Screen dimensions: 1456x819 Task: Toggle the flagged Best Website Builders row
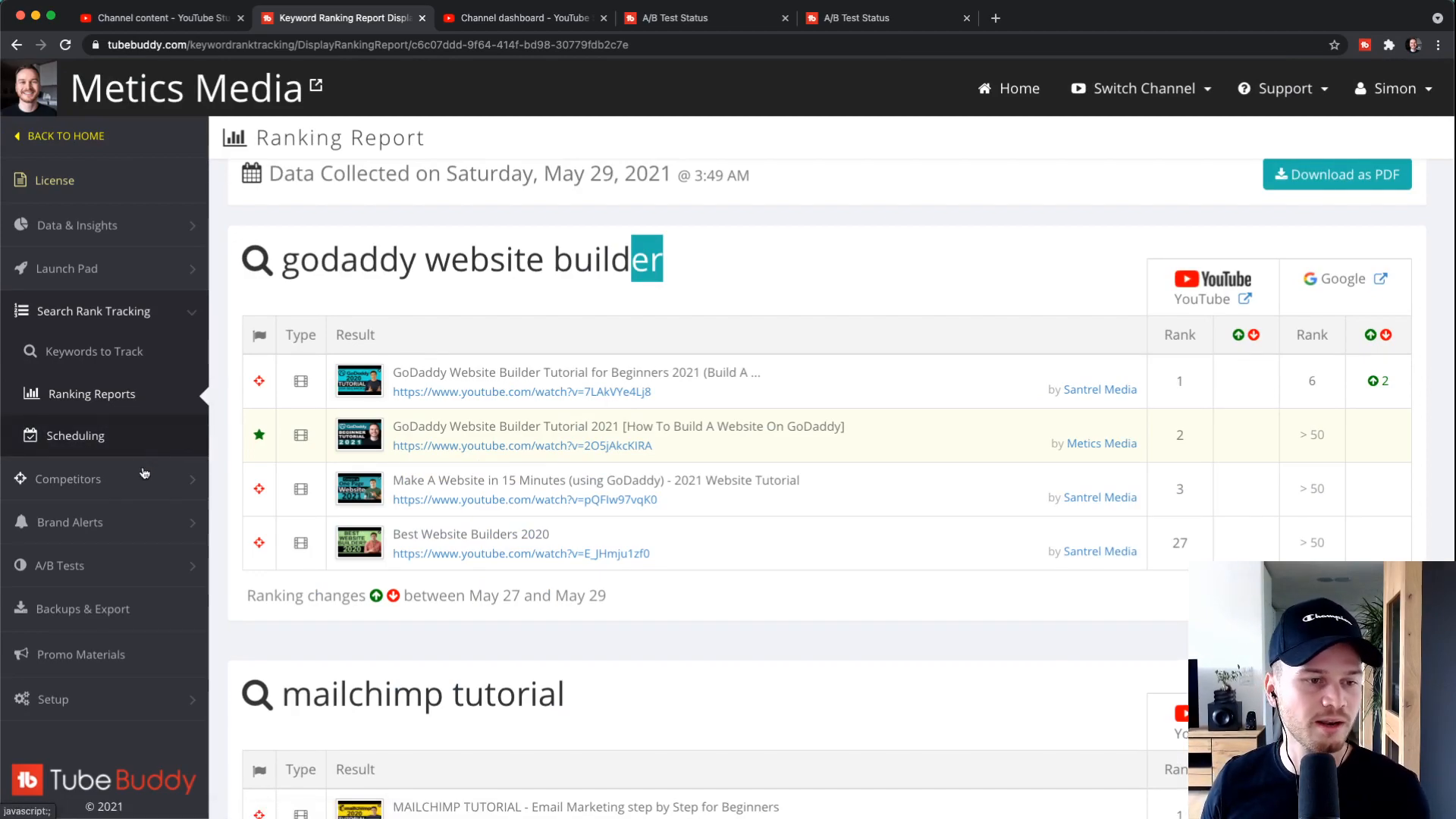(x=259, y=542)
